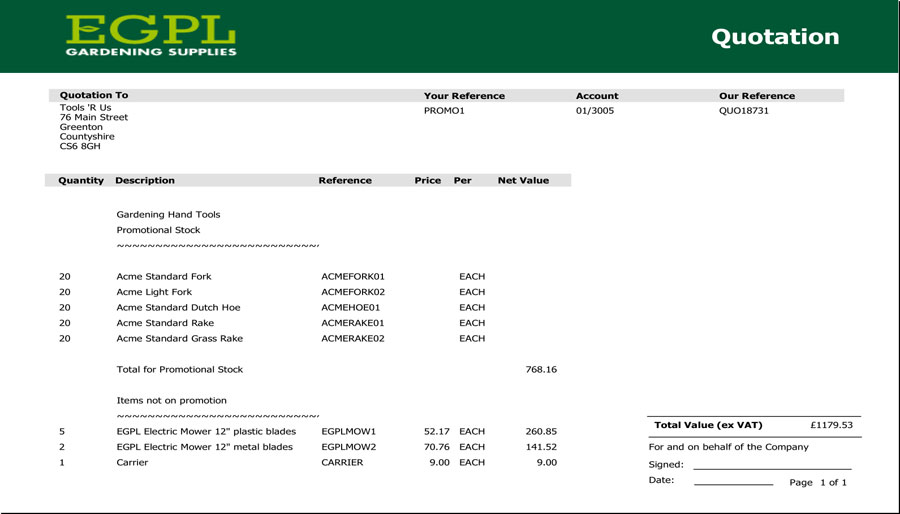Click the Signed signature line
The image size is (900, 514).
[x=771, y=466]
